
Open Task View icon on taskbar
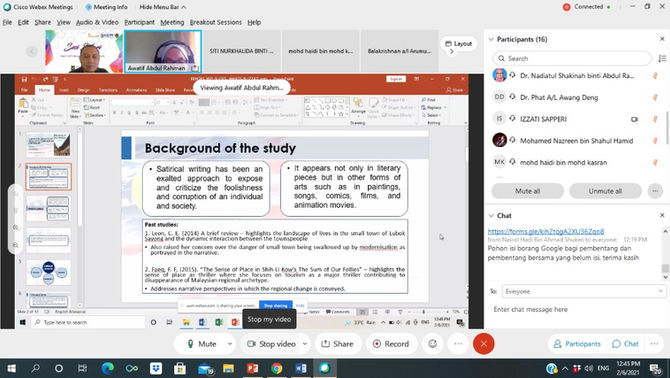coord(82,368)
